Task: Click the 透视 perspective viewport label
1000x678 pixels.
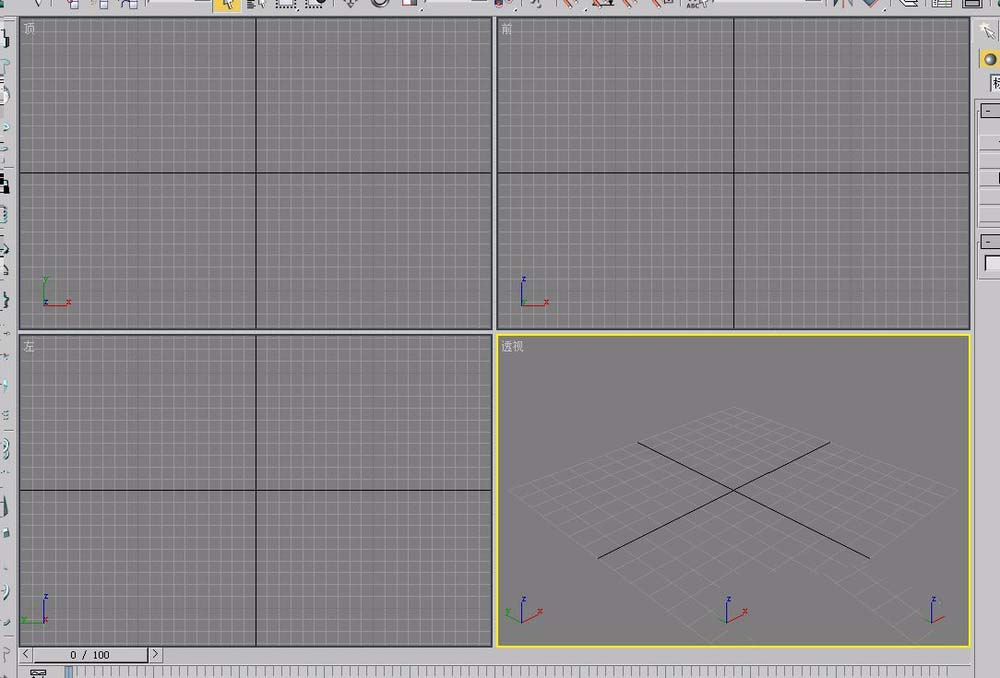Action: 512,346
